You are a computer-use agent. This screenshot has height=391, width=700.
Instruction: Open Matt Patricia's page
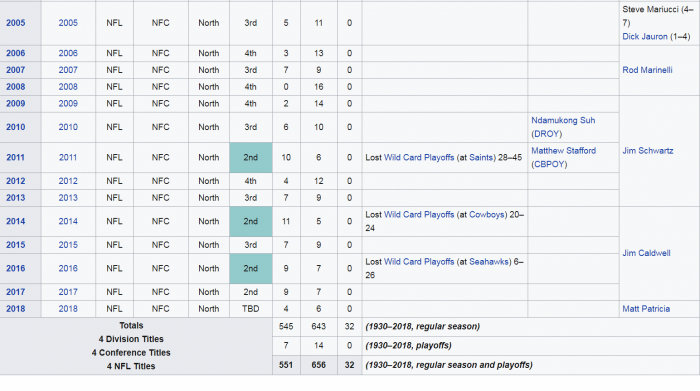(646, 309)
